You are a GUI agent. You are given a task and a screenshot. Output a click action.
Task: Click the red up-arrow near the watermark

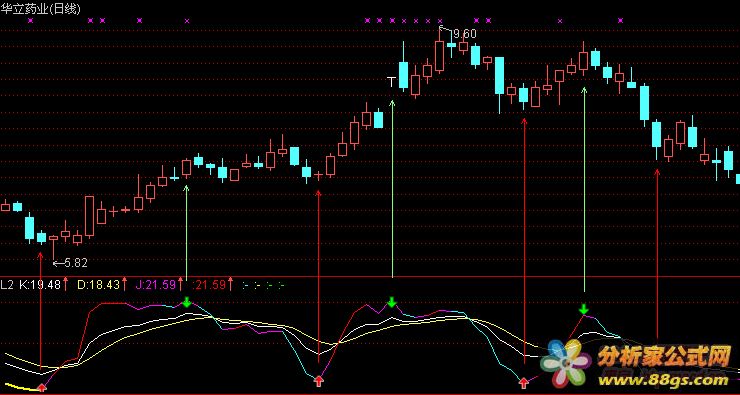coord(524,382)
